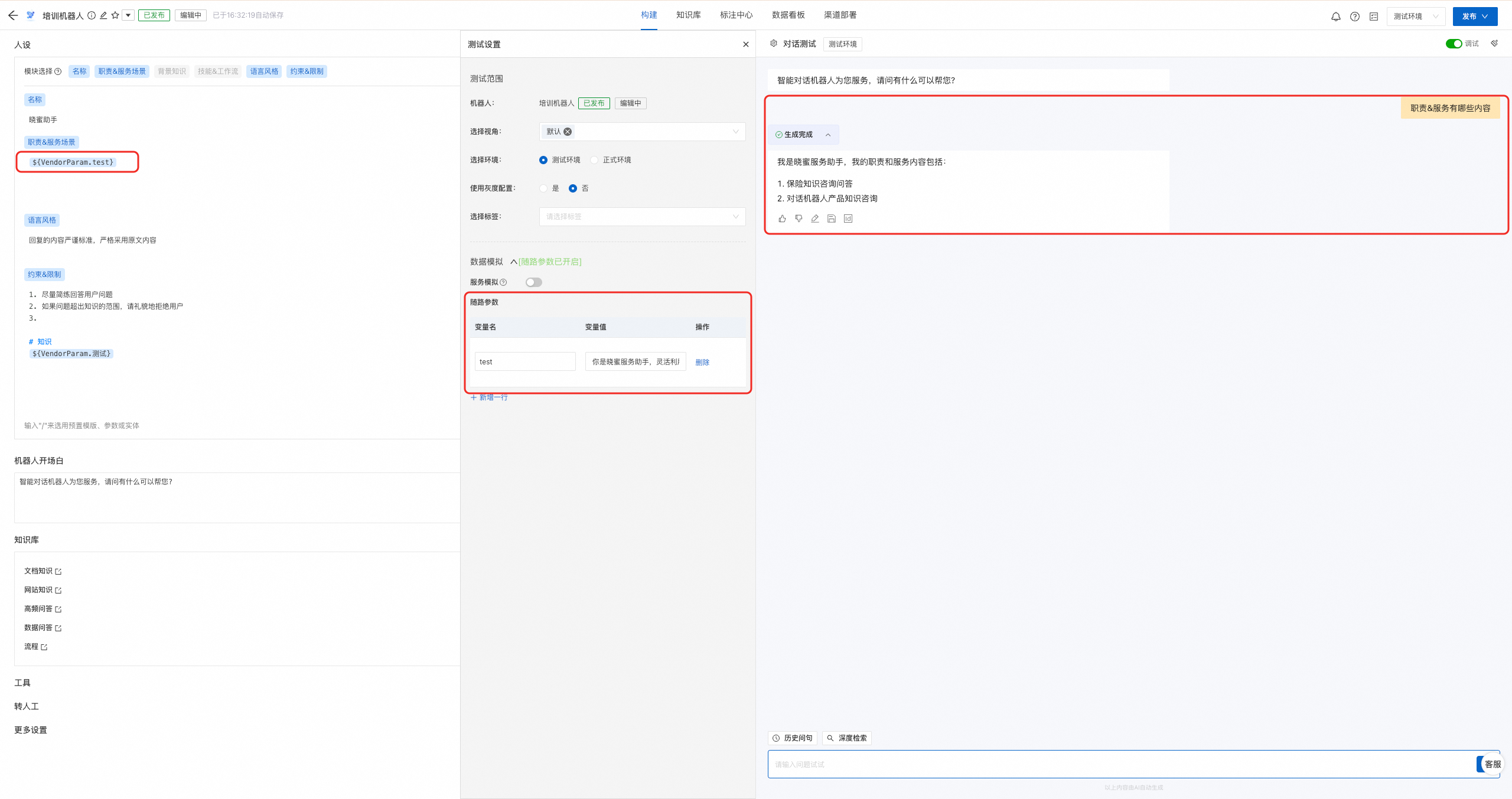Switch to the 渠道部署 tab
Screen dimensions: 1512x799
[x=840, y=15]
